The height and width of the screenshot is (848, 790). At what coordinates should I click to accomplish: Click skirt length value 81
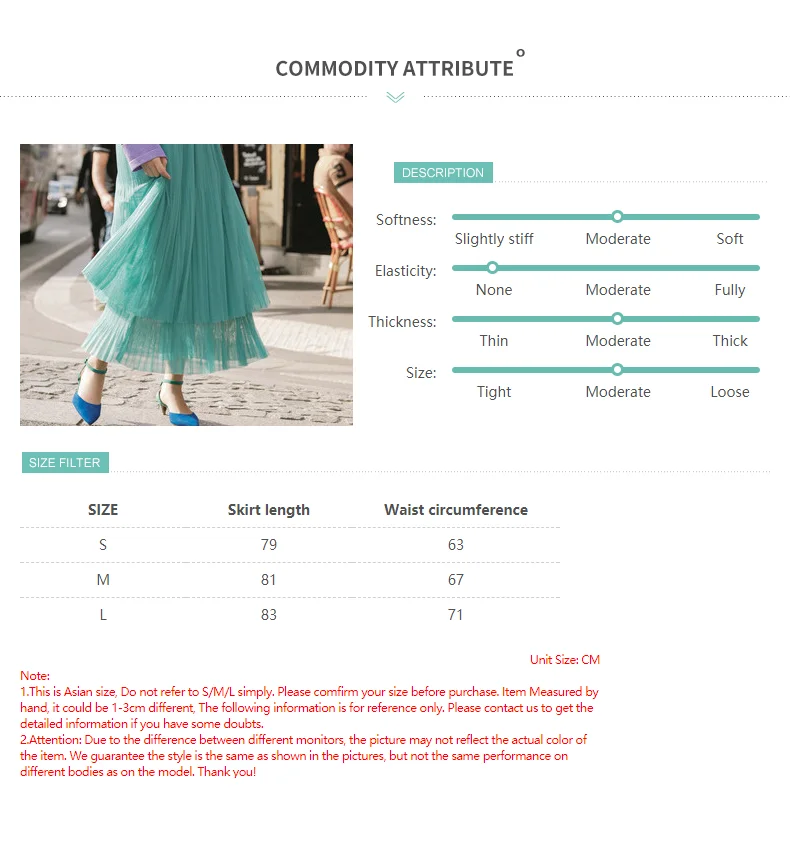[269, 580]
